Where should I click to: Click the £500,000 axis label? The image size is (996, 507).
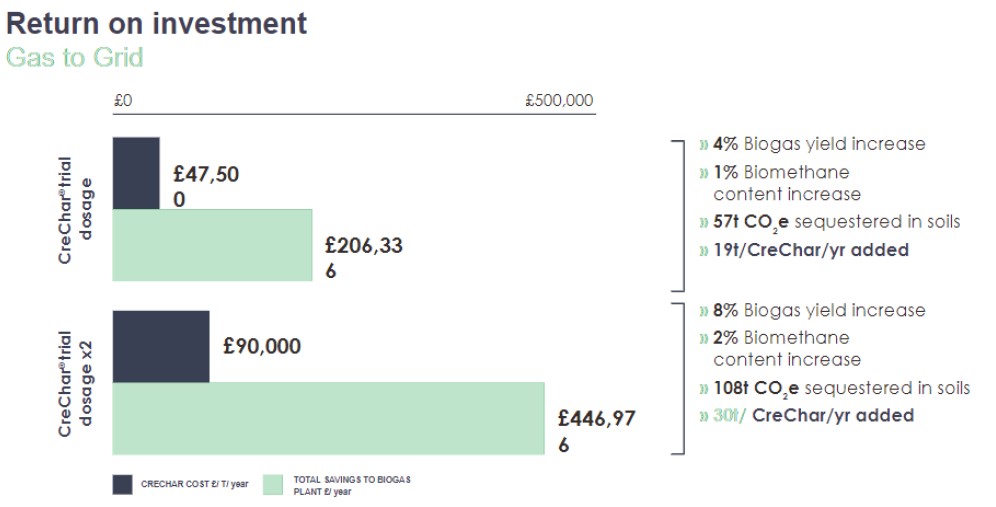559,100
